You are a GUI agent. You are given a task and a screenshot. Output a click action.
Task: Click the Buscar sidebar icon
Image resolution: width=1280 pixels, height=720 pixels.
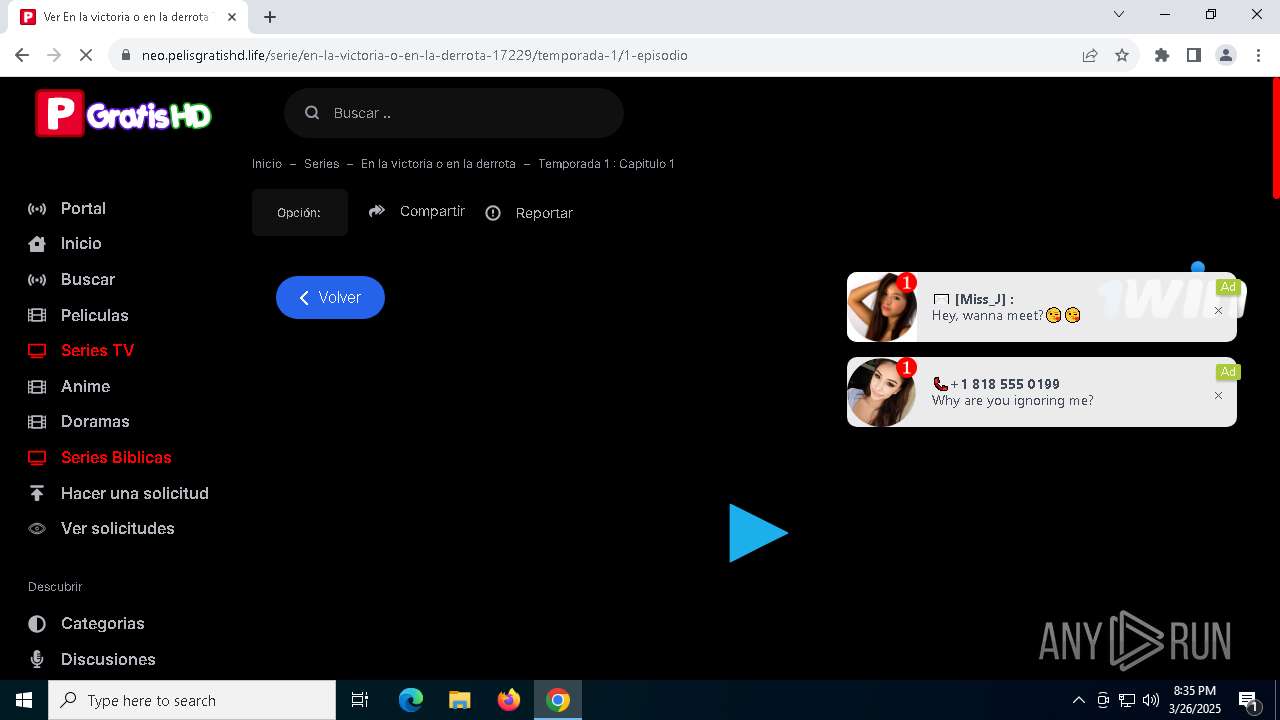point(37,280)
